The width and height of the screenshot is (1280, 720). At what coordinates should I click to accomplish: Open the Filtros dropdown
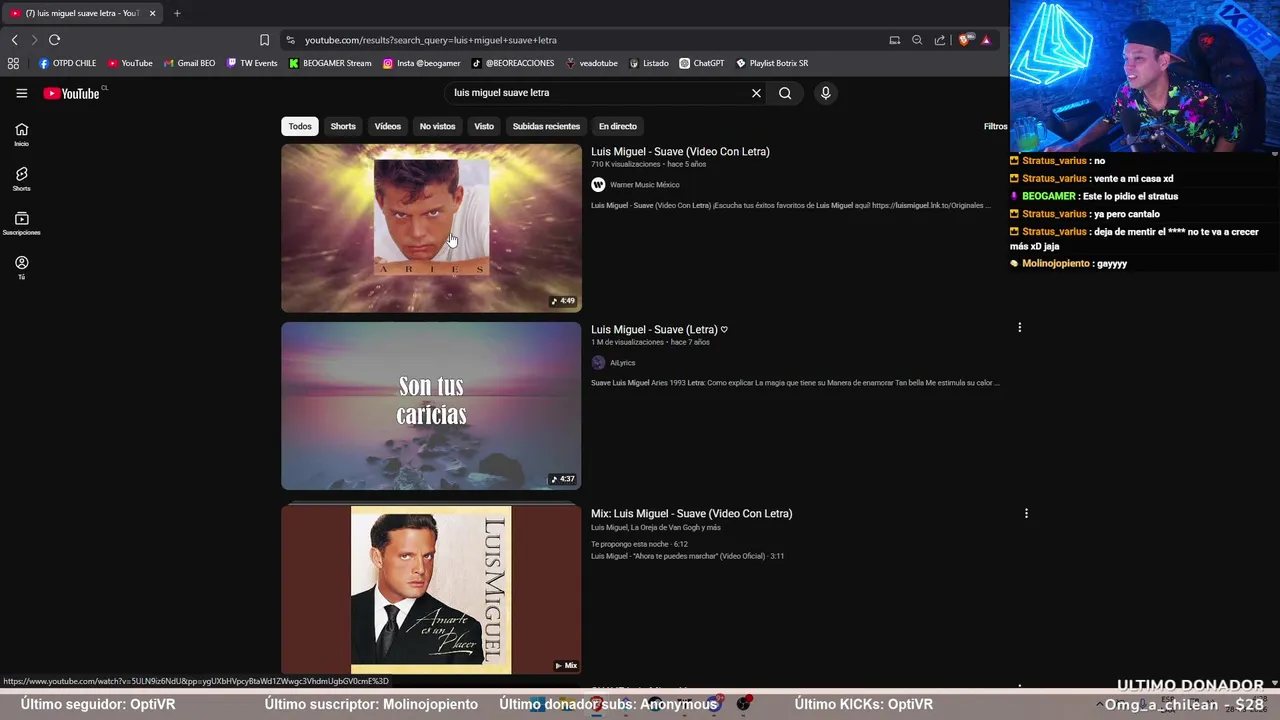tap(995, 126)
